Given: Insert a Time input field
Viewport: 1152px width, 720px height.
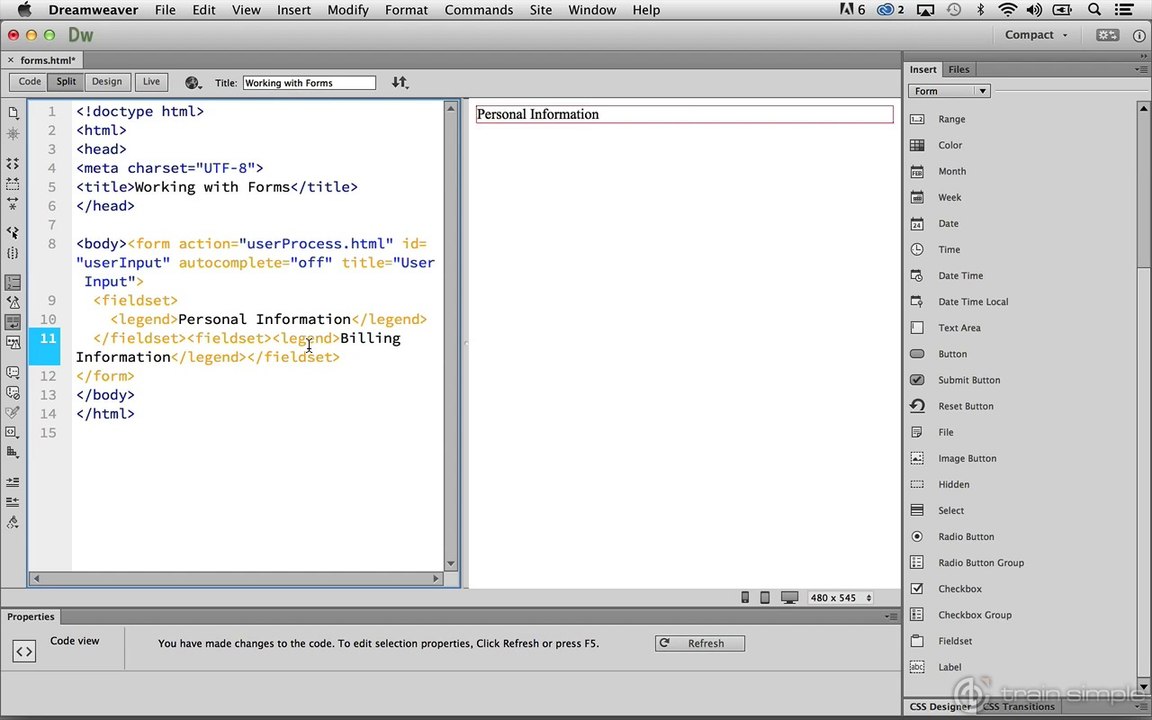Looking at the screenshot, I should tap(948, 250).
